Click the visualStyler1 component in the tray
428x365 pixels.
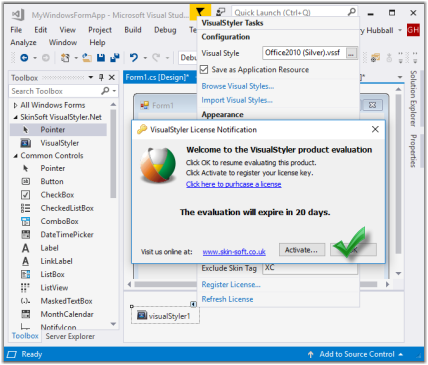[165, 316]
